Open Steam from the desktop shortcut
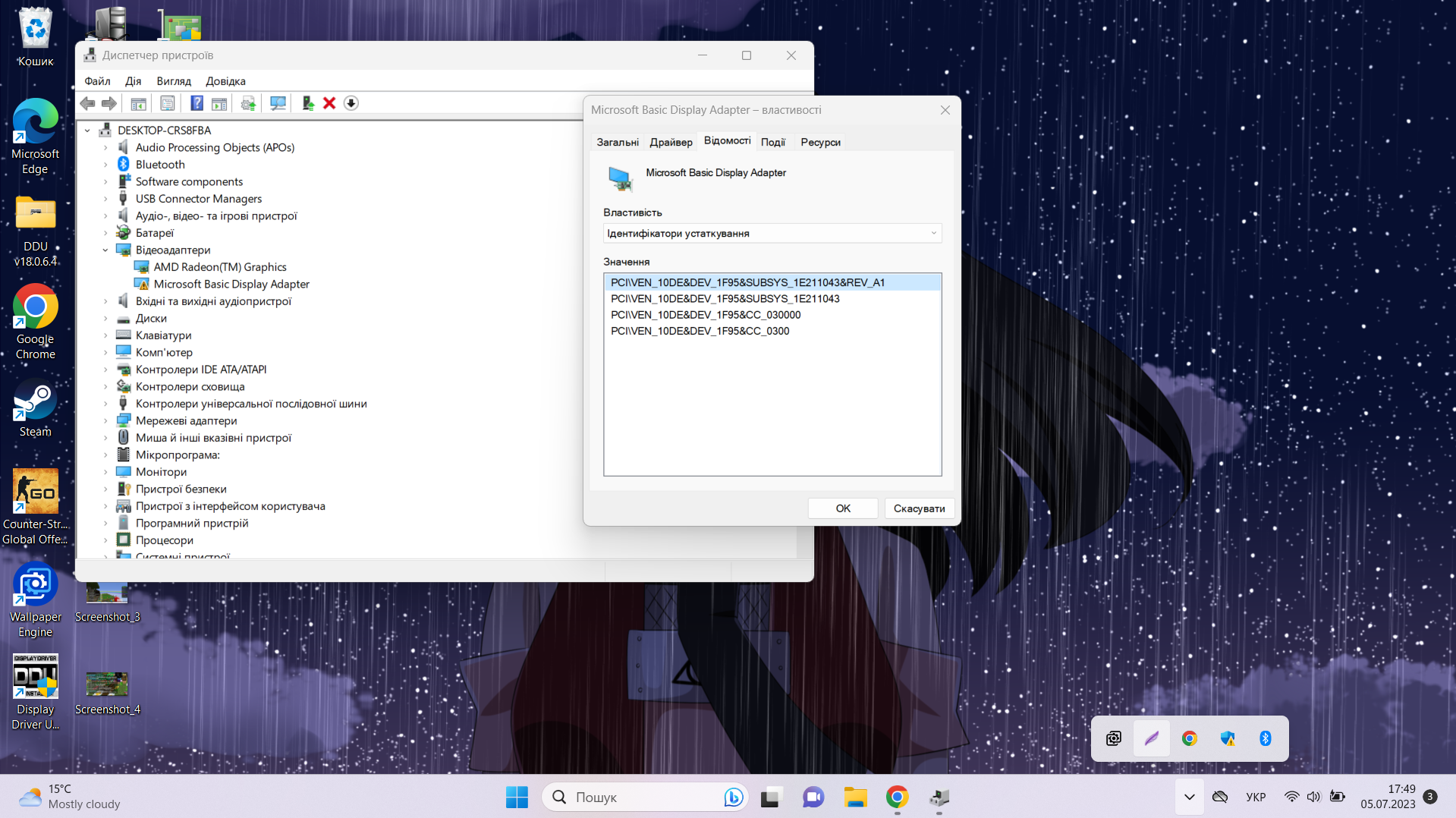1456x818 pixels. (x=35, y=410)
